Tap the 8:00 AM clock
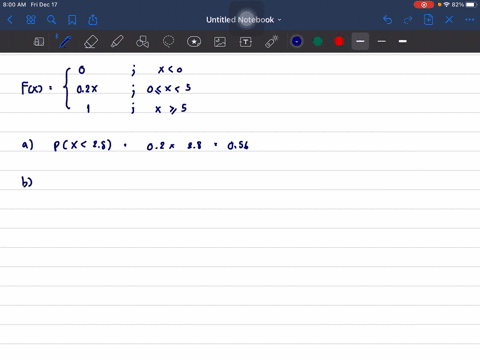The height and width of the screenshot is (360, 480). (x=14, y=5)
